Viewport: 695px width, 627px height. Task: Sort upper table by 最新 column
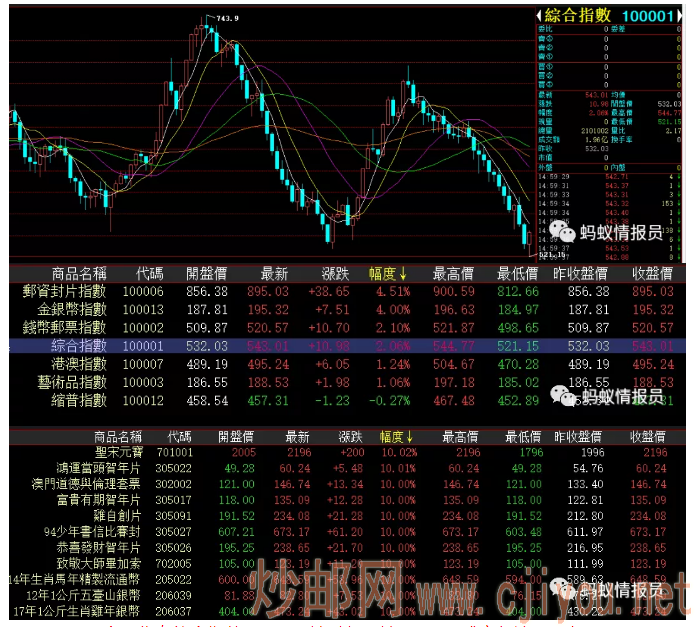[275, 273]
